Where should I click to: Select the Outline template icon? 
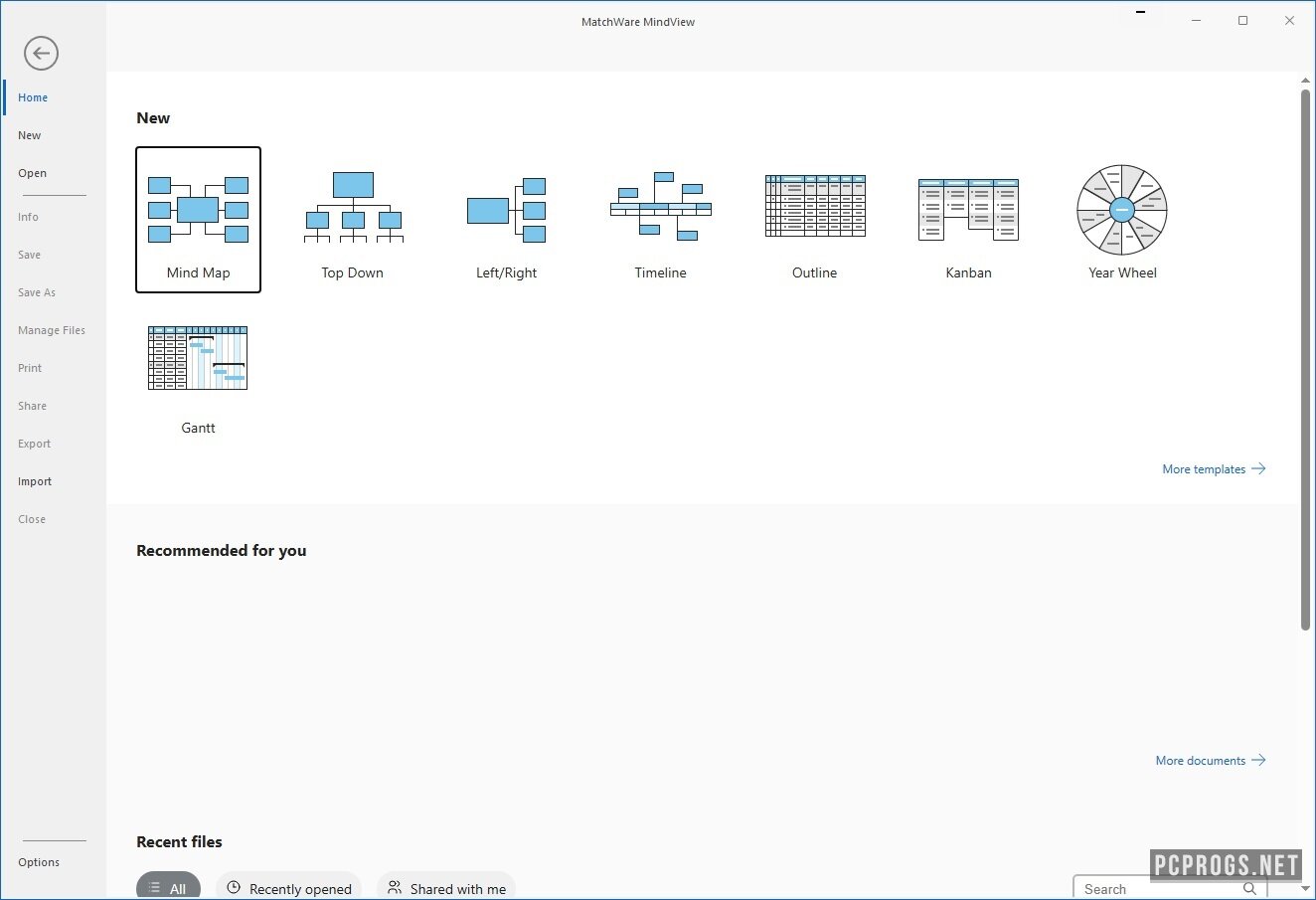click(x=815, y=206)
